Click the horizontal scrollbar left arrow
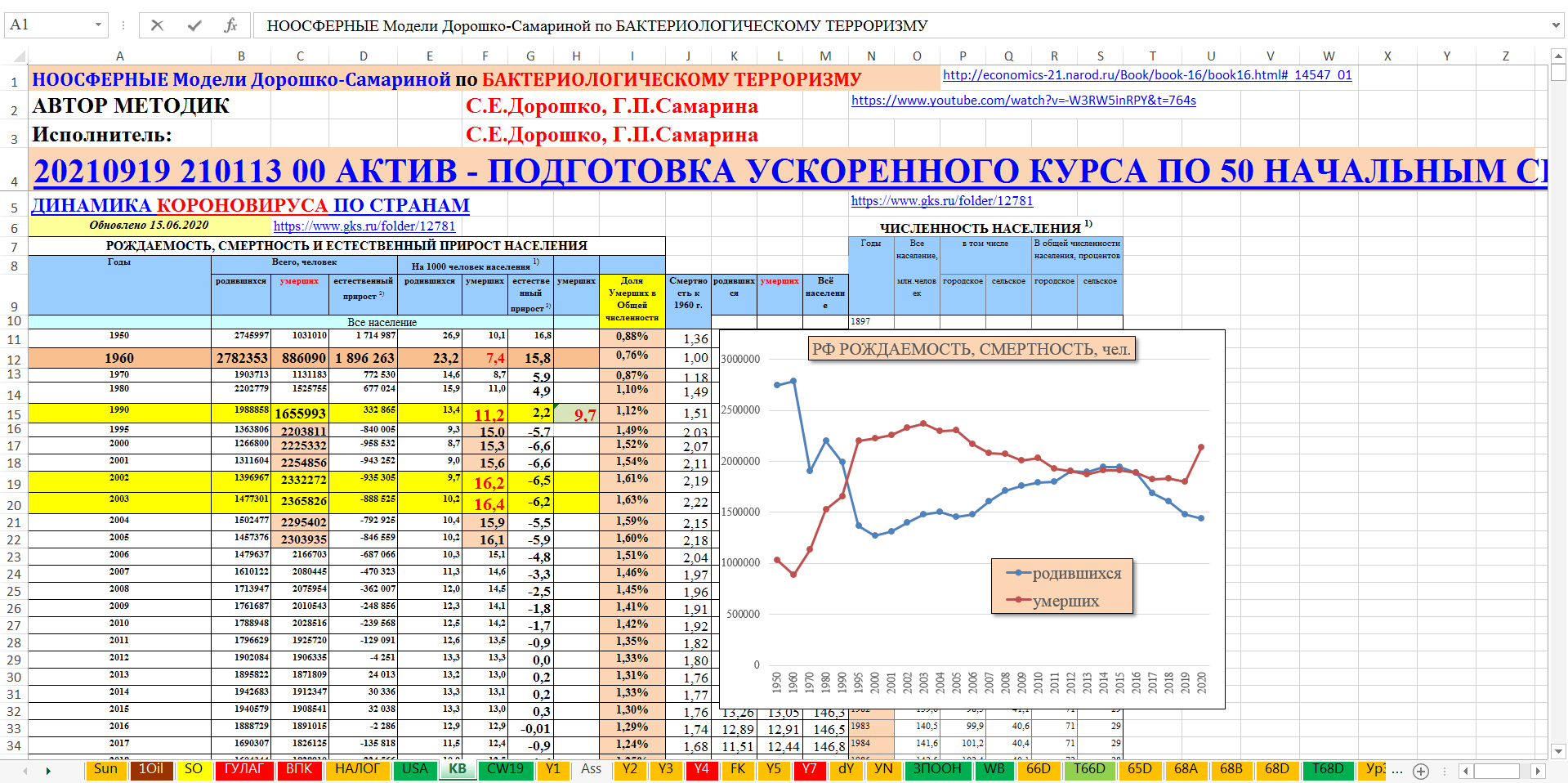This screenshot has width=1568, height=783. tap(1466, 771)
